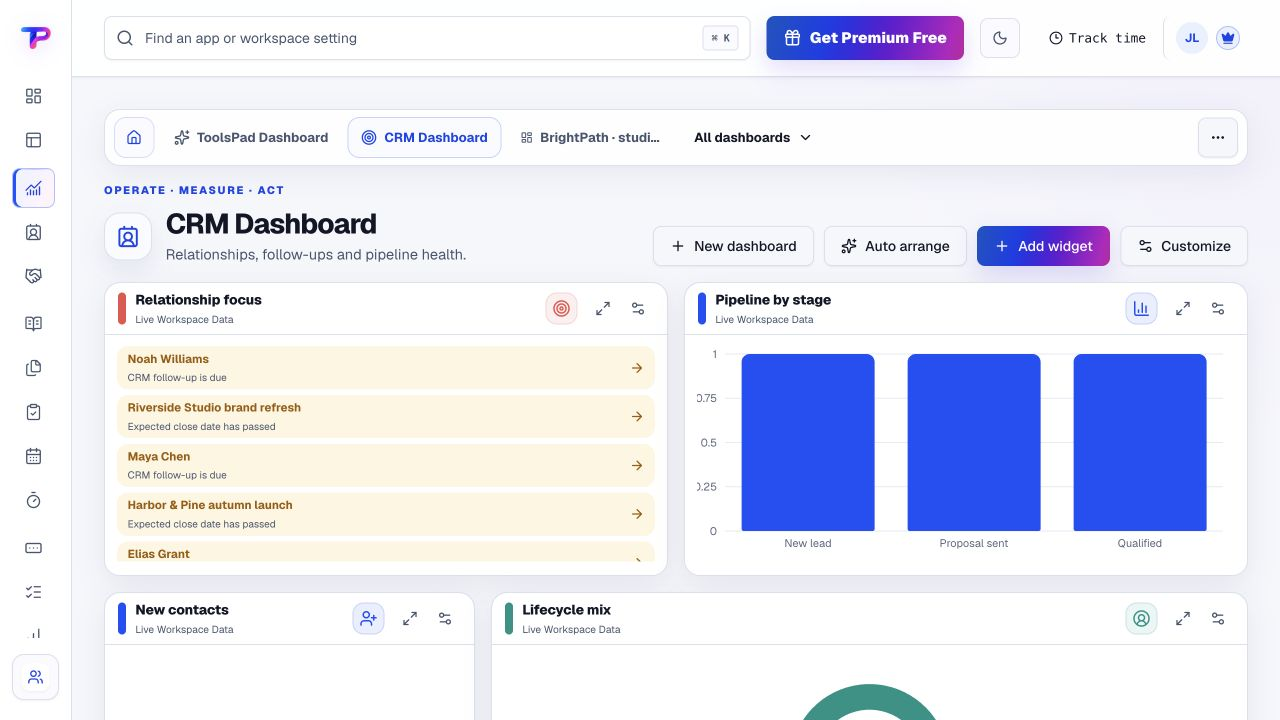1280x720 pixels.
Task: Open the clipboard checkmark icon in sidebar
Action: (33, 412)
